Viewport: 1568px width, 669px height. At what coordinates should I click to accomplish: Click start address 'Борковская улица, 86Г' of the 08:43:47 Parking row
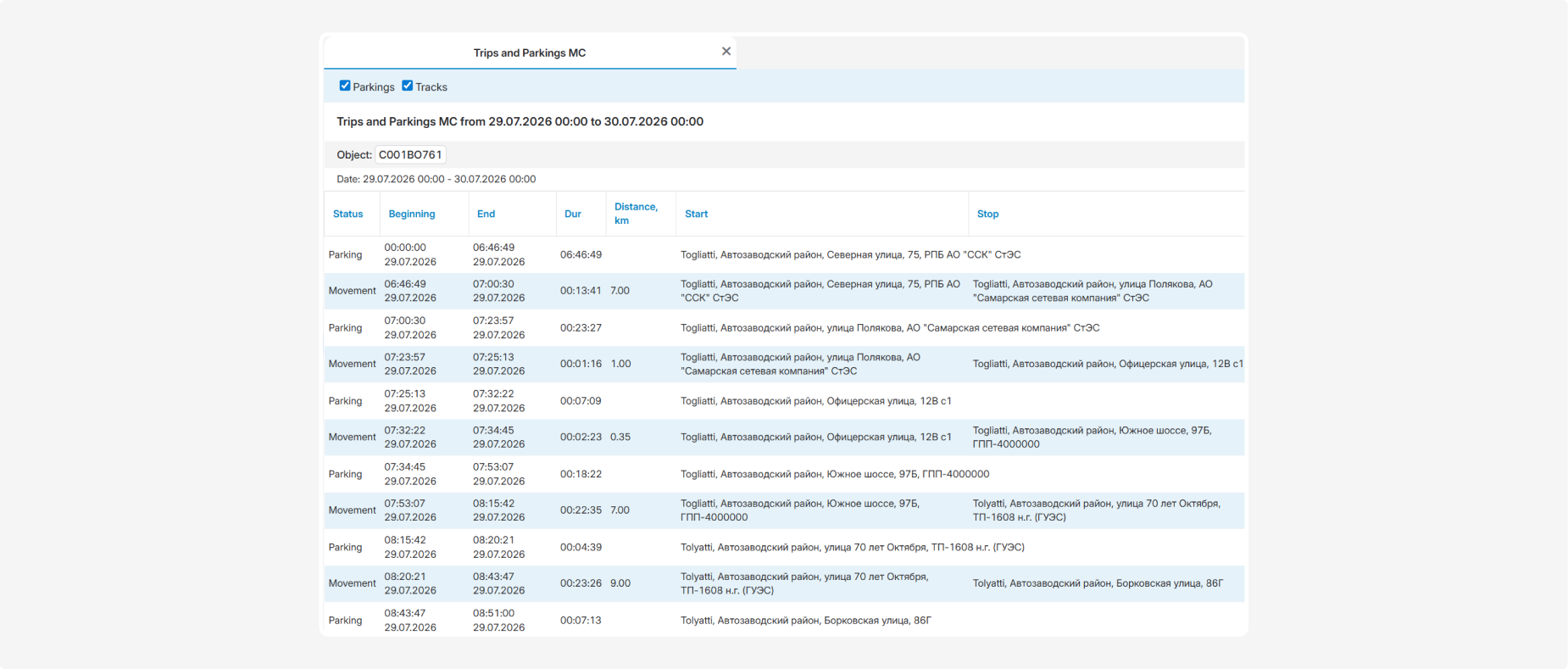(877, 620)
